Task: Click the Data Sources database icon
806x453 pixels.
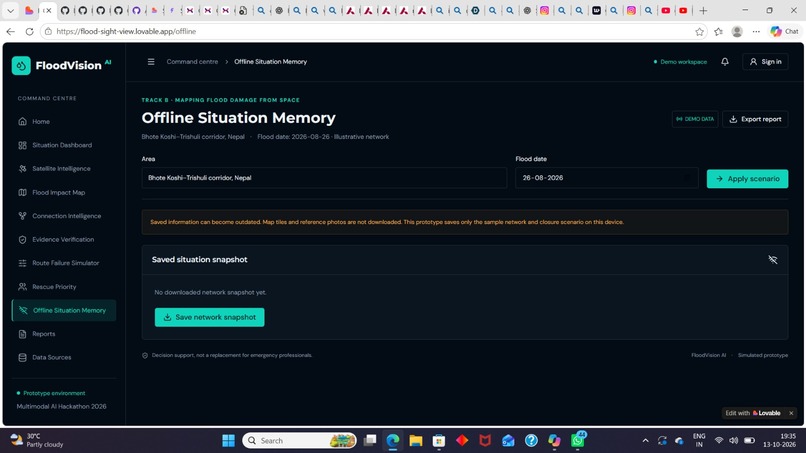Action: coord(23,357)
